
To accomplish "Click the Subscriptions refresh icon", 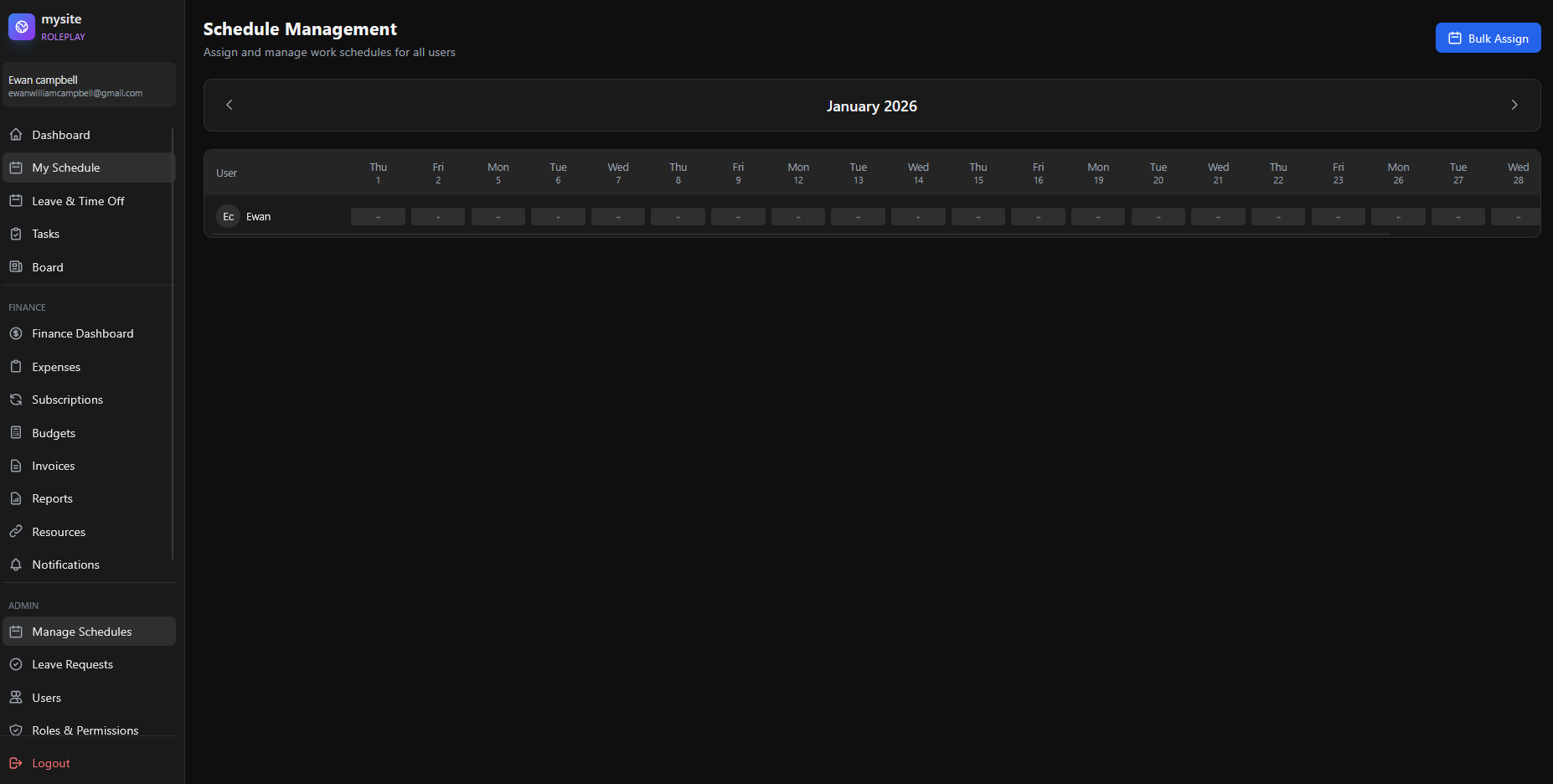I will click(x=16, y=400).
